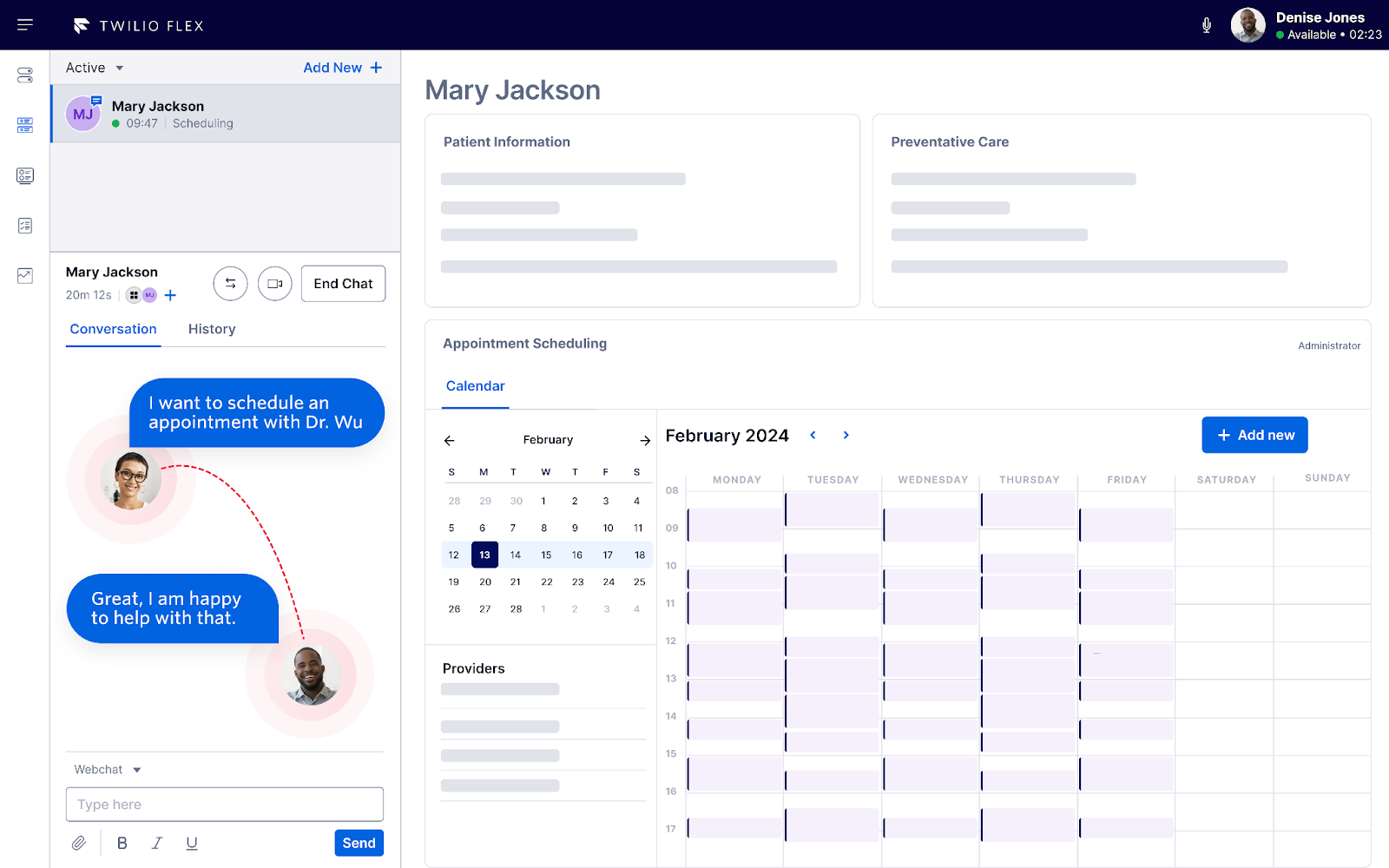The height and width of the screenshot is (868, 1389).
Task: Switch to the Conversation tab
Action: pos(114,329)
